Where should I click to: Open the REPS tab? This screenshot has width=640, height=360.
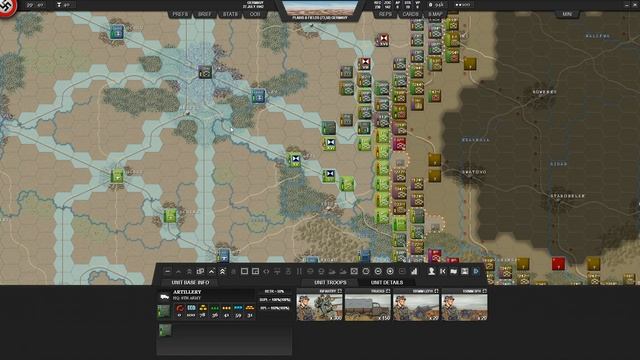[385, 14]
